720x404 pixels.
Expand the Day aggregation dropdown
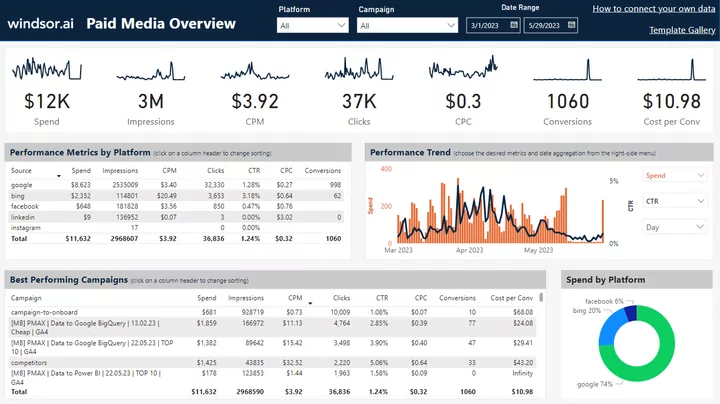674,227
